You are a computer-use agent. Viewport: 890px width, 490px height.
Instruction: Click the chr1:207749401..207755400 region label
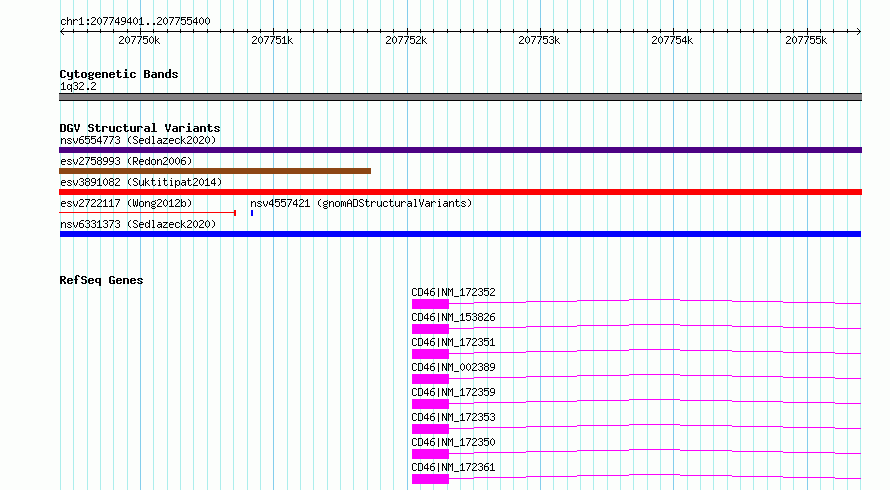pyautogui.click(x=135, y=21)
